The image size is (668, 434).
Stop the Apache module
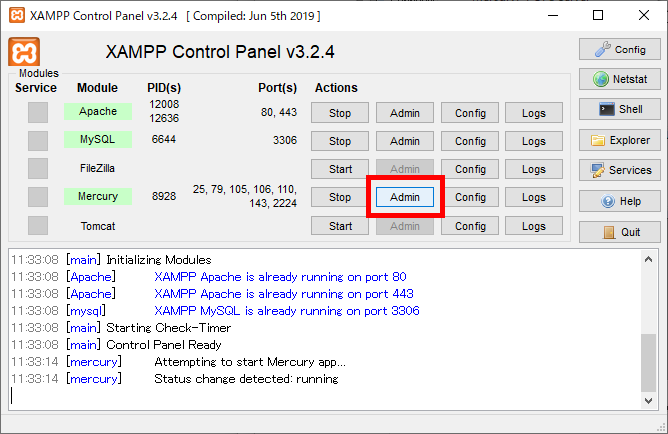pos(340,113)
